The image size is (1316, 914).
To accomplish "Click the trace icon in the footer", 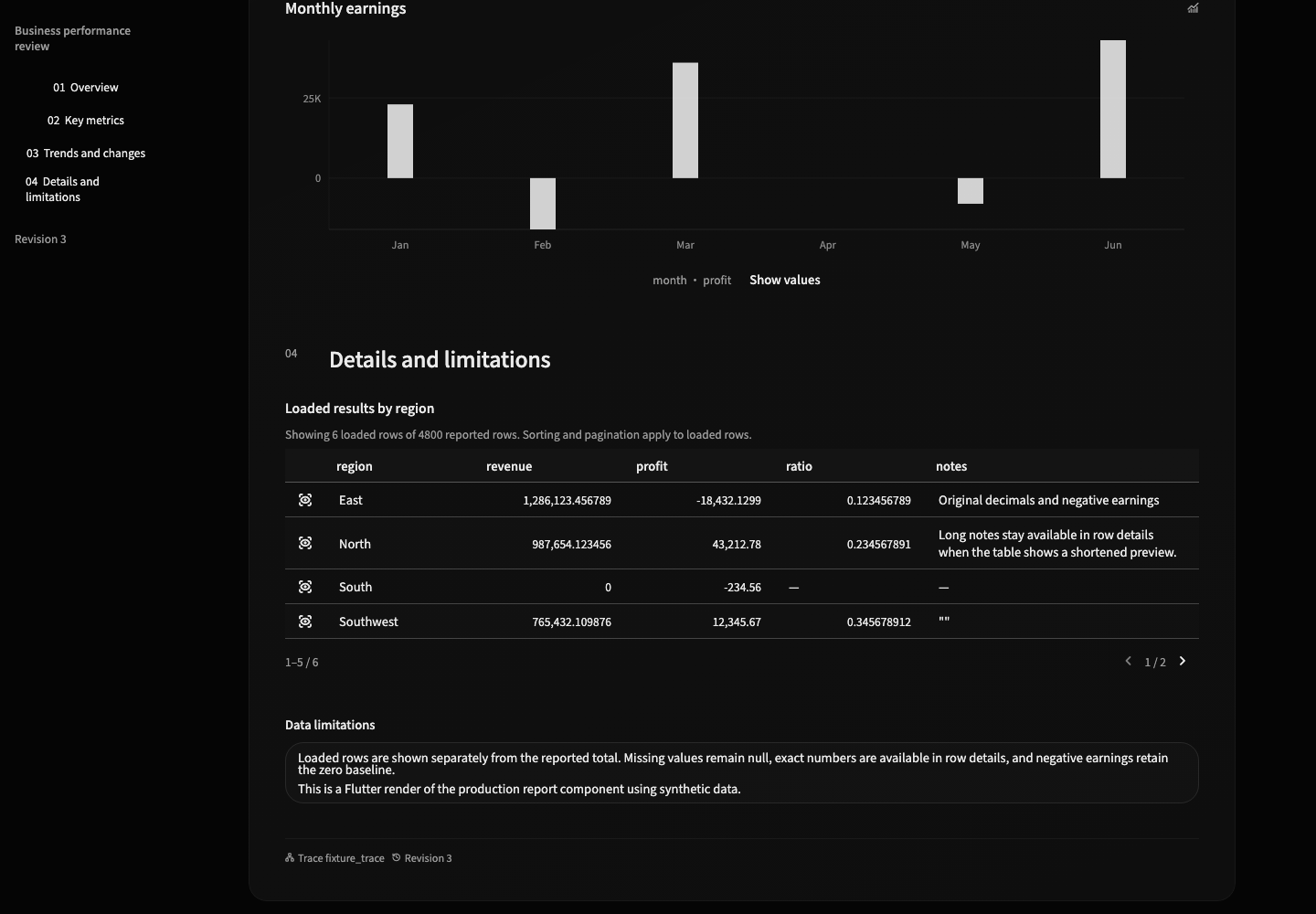I will (290, 857).
